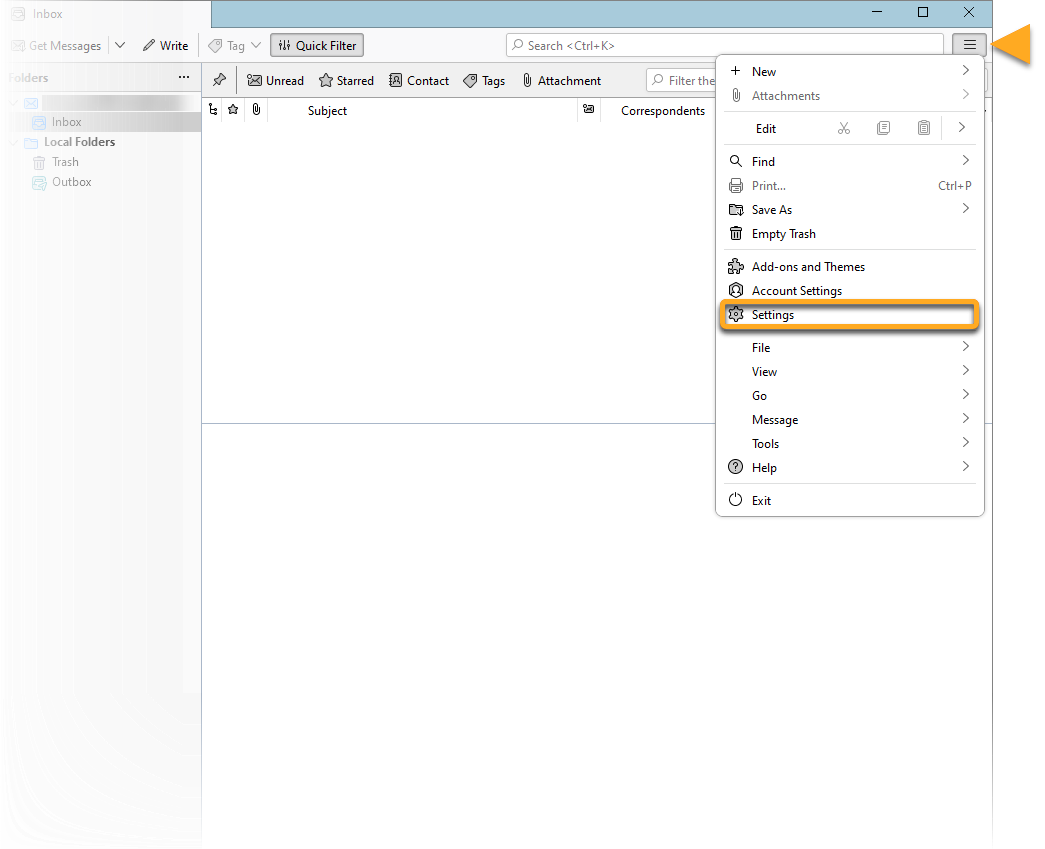Click the thread column icon in header
The height and width of the screenshot is (849, 1045).
click(x=212, y=110)
